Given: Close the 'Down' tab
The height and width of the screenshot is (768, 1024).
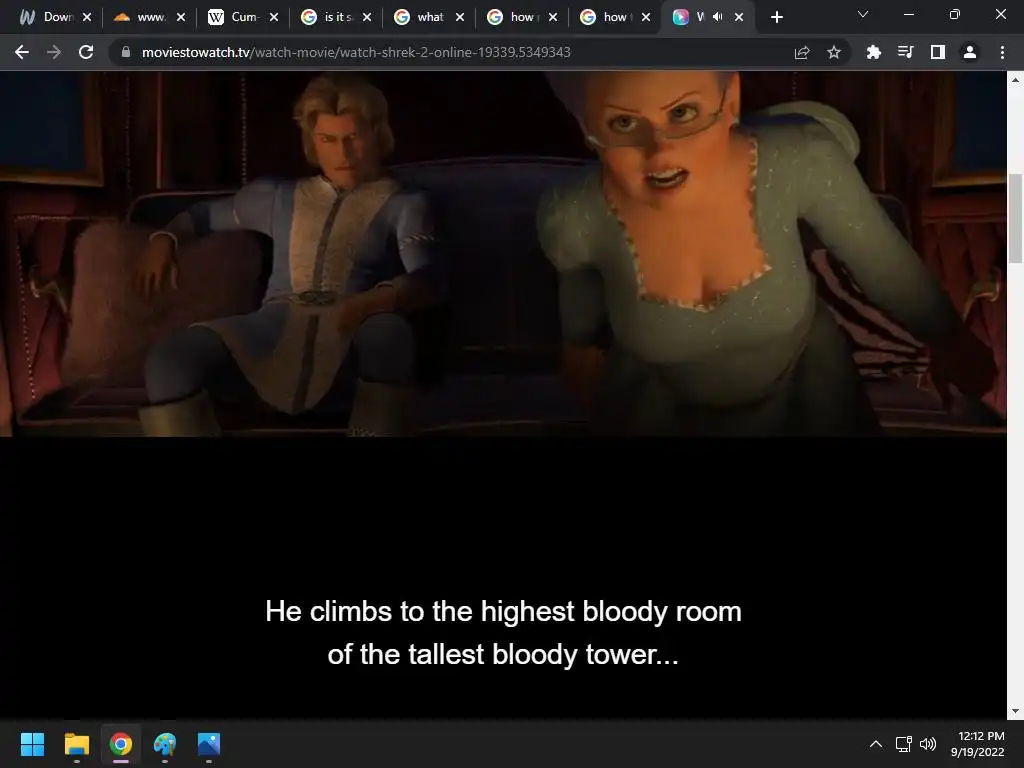Looking at the screenshot, I should (87, 17).
